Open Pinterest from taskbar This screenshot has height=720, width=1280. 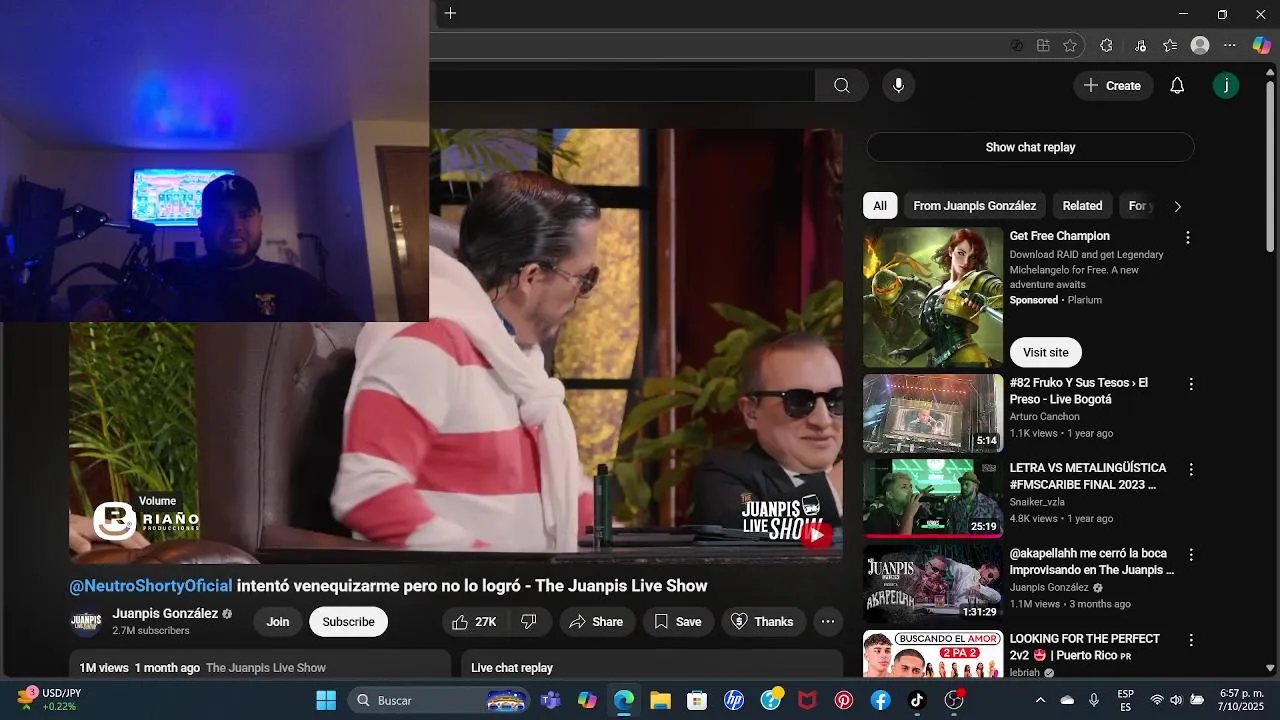844,700
